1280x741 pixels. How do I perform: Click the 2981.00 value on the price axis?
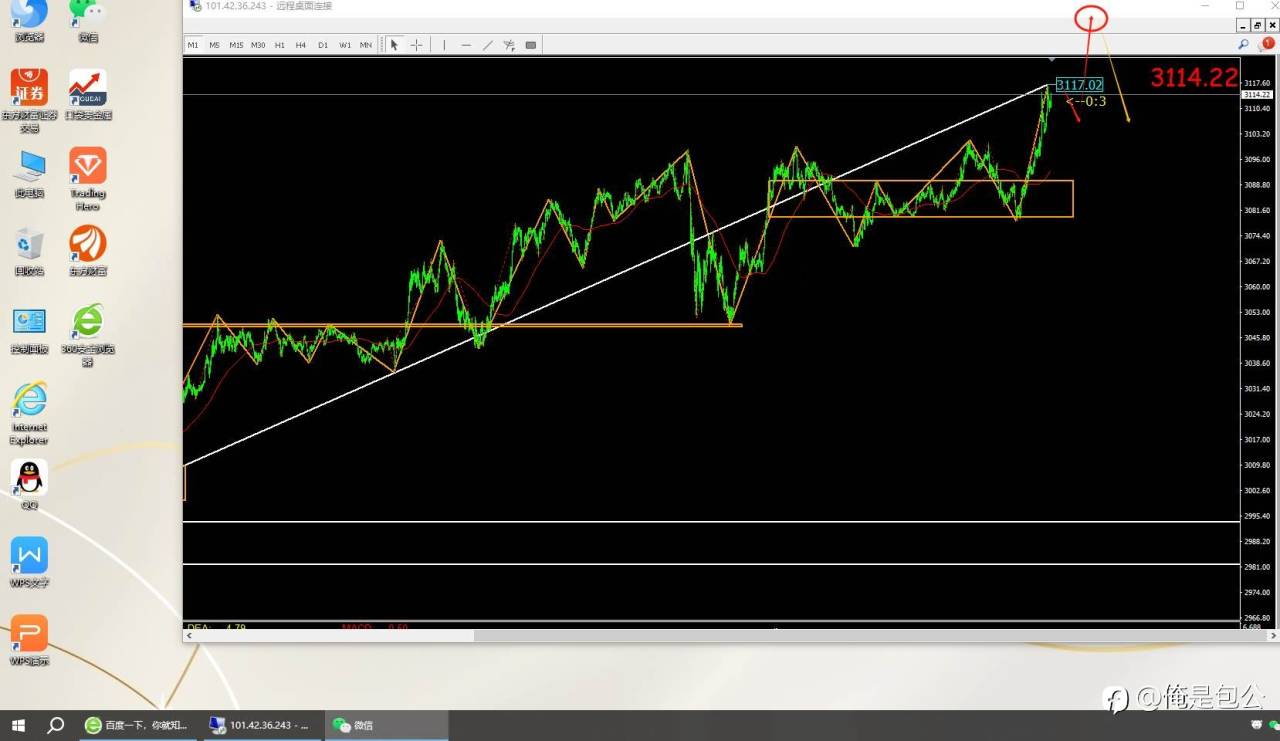click(x=1256, y=567)
